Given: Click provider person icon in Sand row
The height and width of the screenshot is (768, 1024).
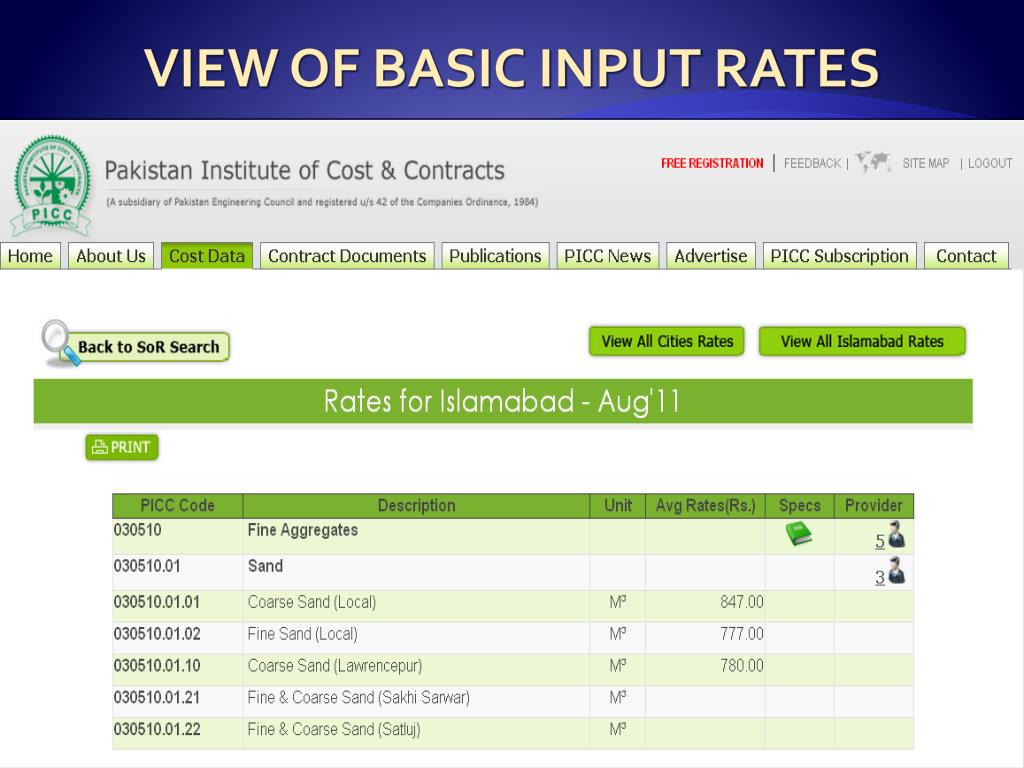Looking at the screenshot, I should coord(897,570).
